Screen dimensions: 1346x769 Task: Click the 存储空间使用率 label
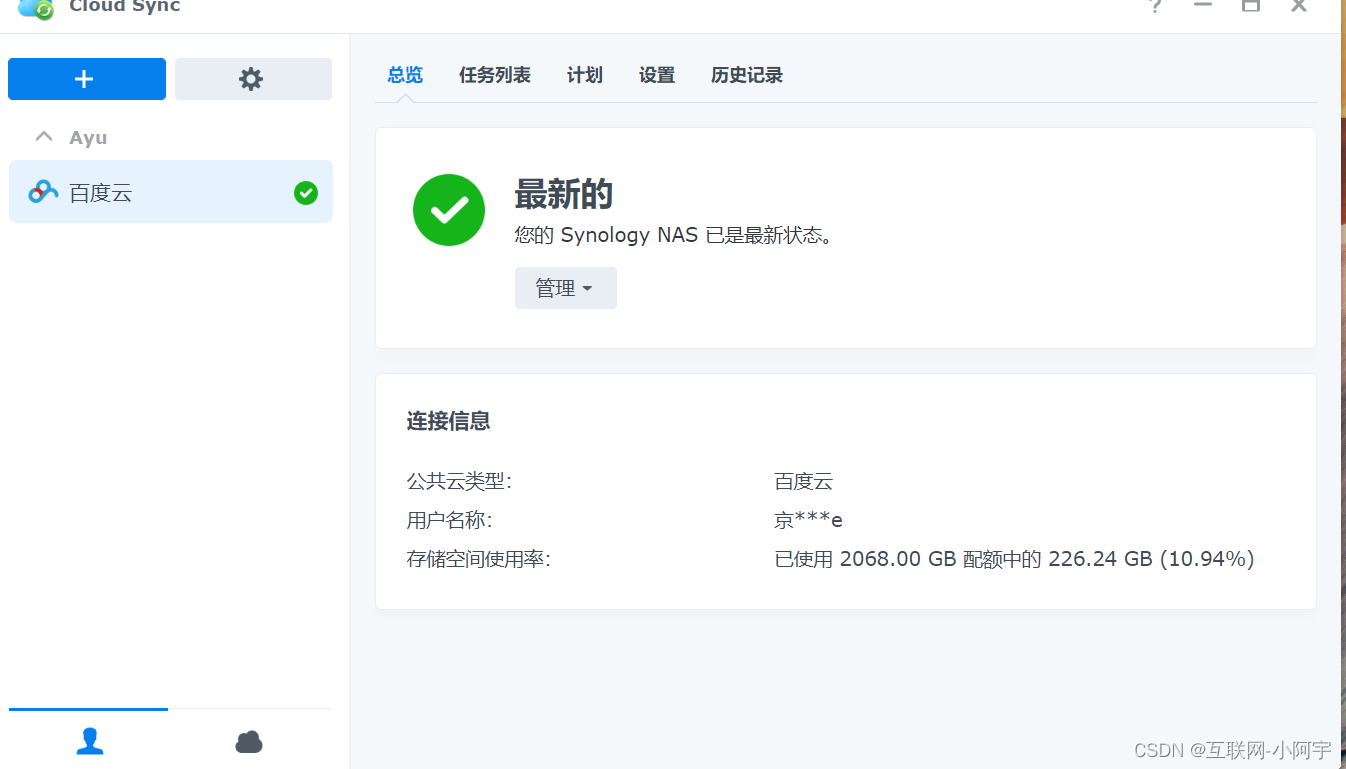tap(479, 559)
